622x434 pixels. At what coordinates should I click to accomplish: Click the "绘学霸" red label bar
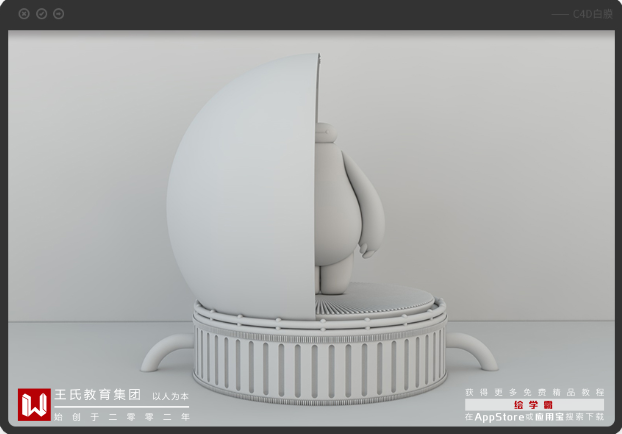(x=534, y=405)
